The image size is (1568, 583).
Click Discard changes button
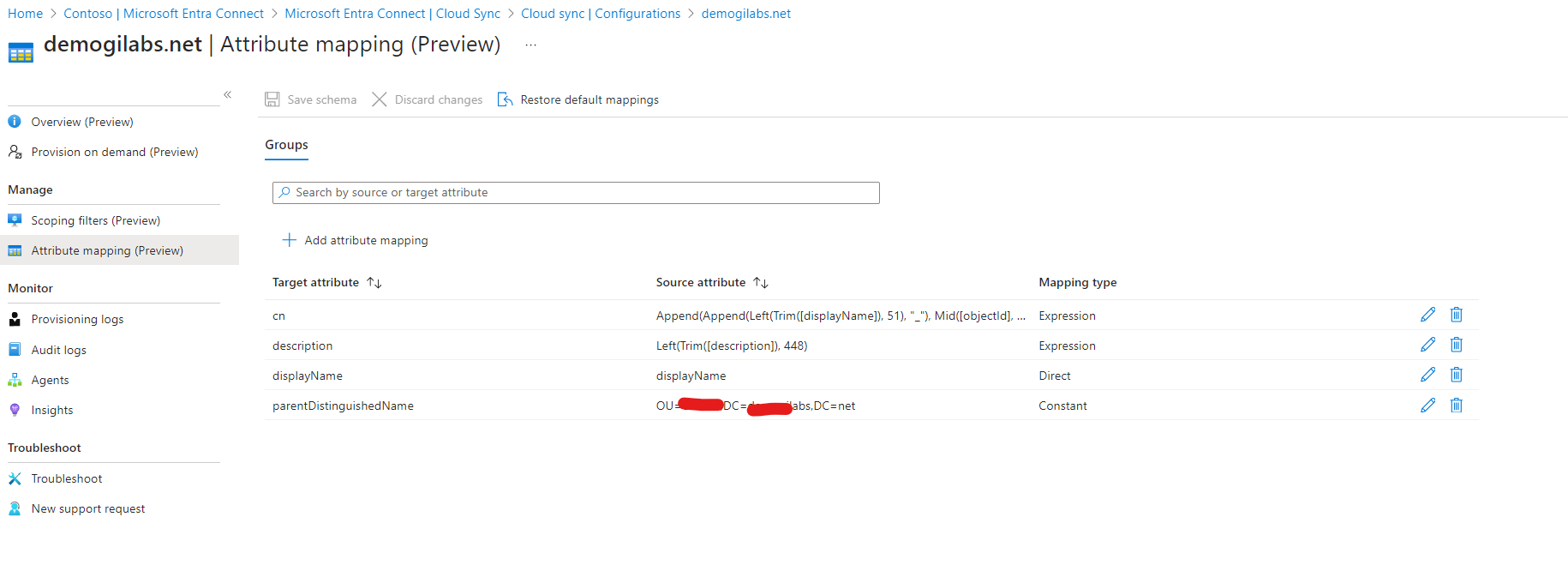427,99
